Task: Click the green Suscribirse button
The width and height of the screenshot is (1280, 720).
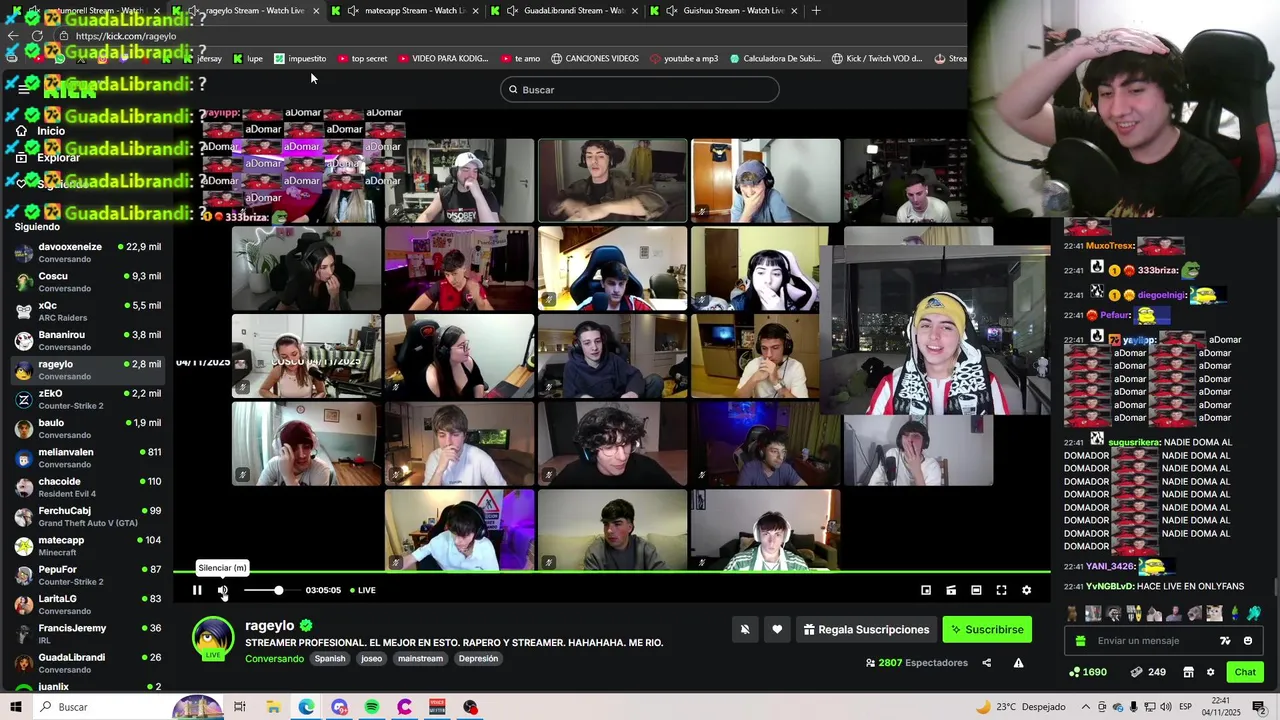Action: point(987,629)
